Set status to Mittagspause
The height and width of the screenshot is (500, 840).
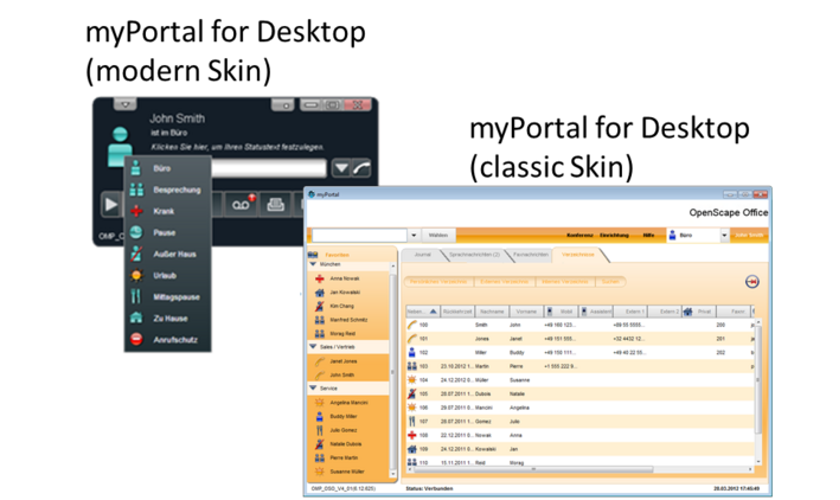click(x=168, y=297)
